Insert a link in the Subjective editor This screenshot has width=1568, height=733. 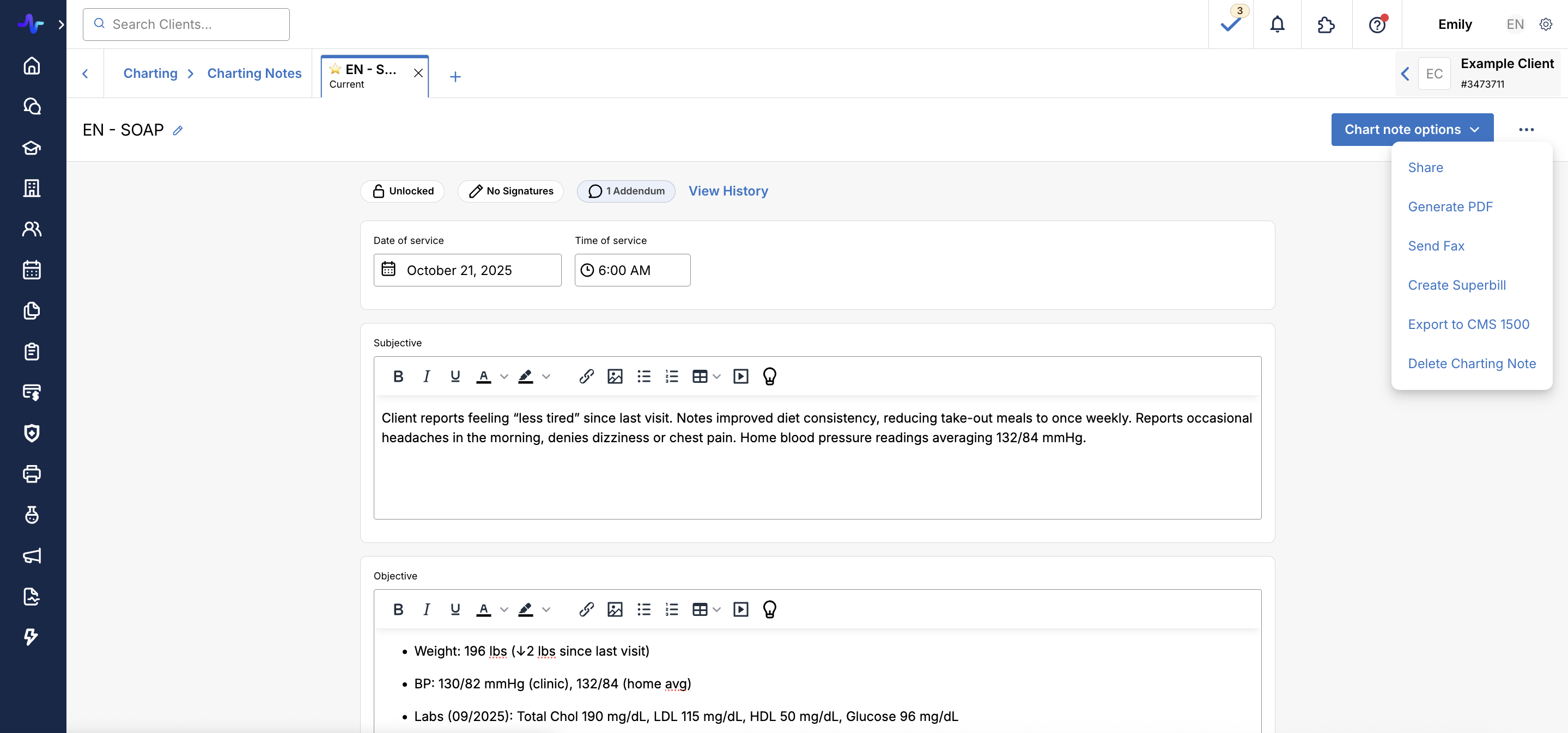pyautogui.click(x=586, y=376)
